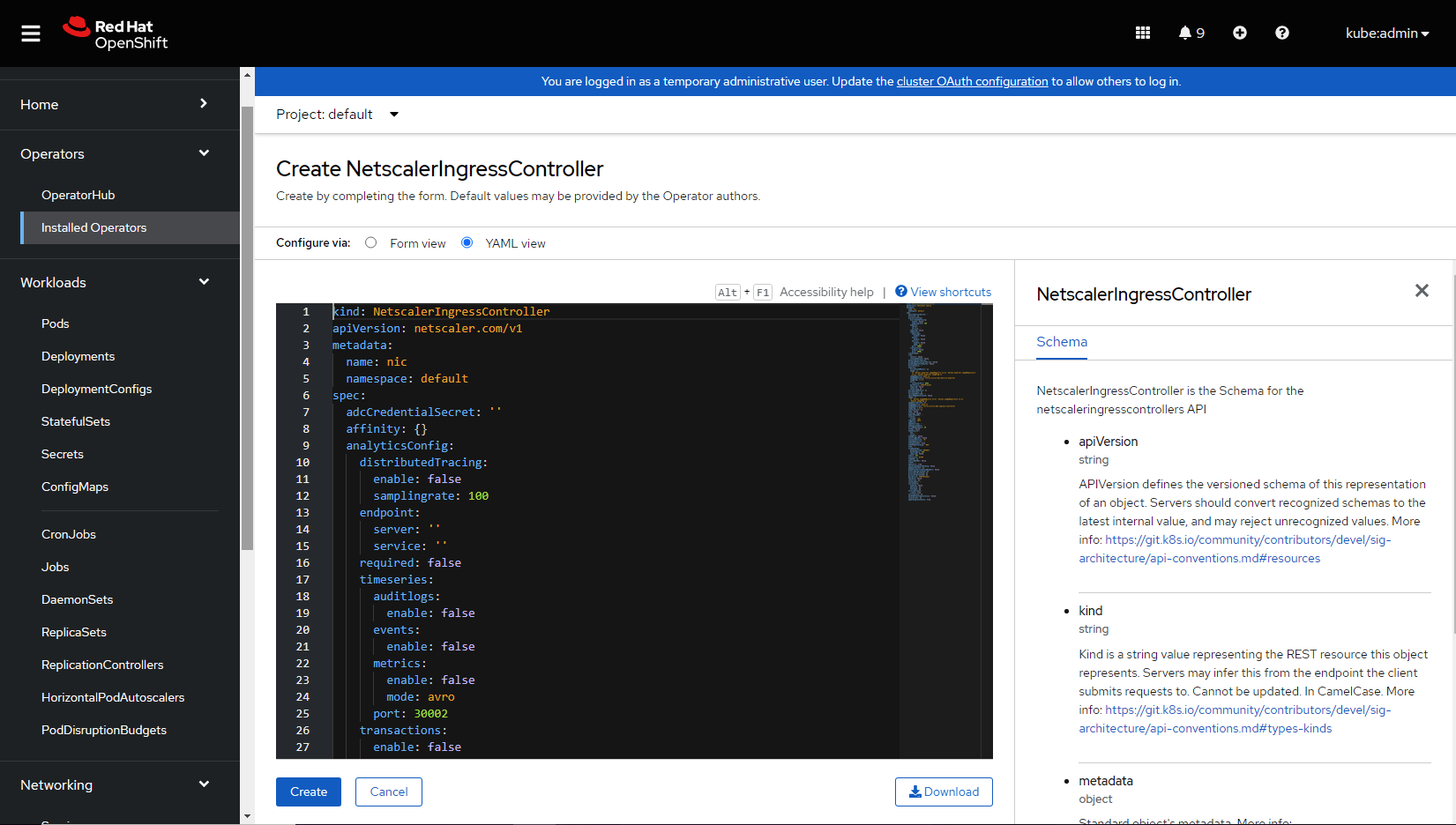The width and height of the screenshot is (1456, 825).
Task: Open the application launcher grid
Action: tap(1143, 33)
